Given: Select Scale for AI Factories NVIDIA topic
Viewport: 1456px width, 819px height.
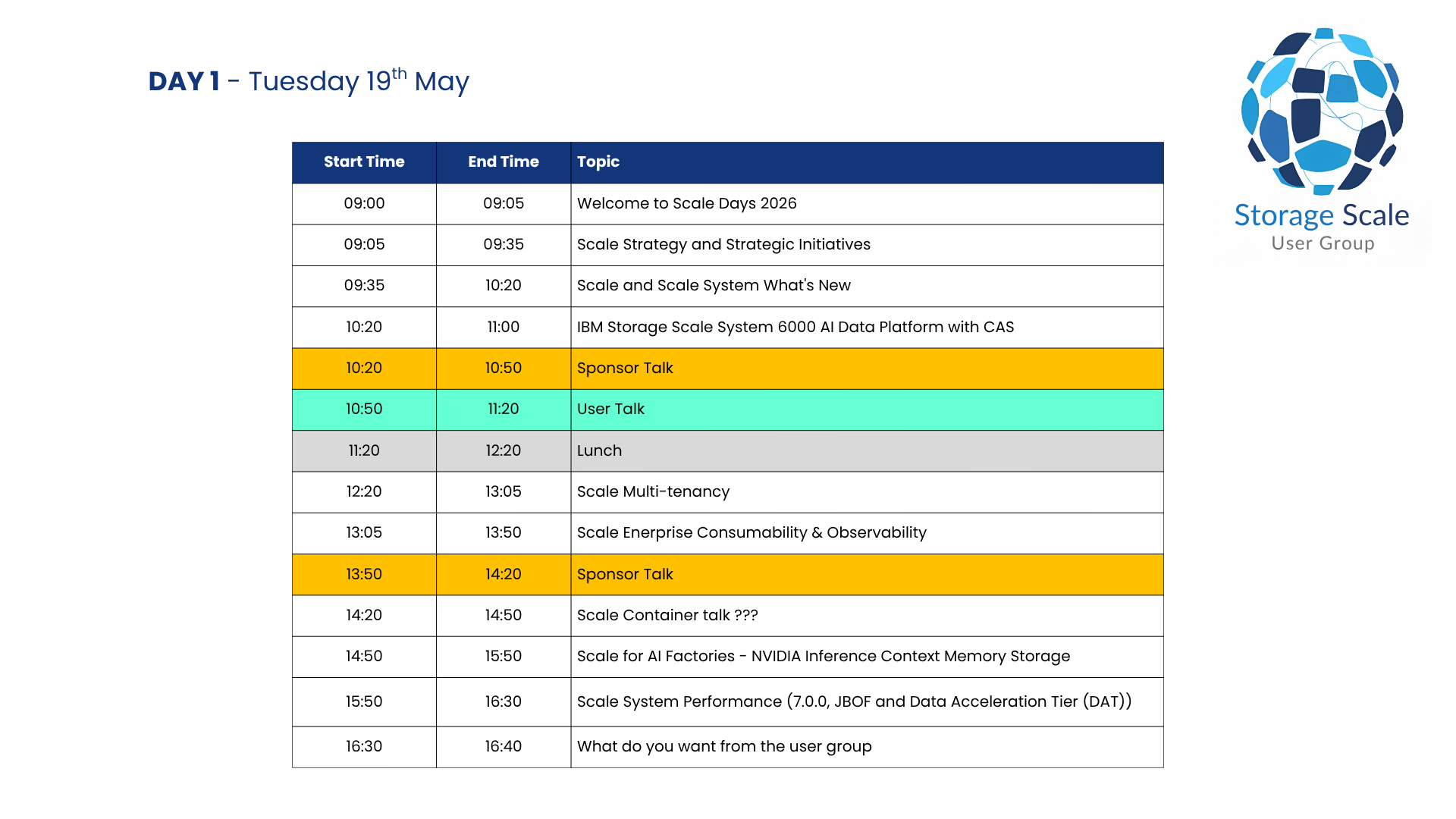Looking at the screenshot, I should point(824,656).
